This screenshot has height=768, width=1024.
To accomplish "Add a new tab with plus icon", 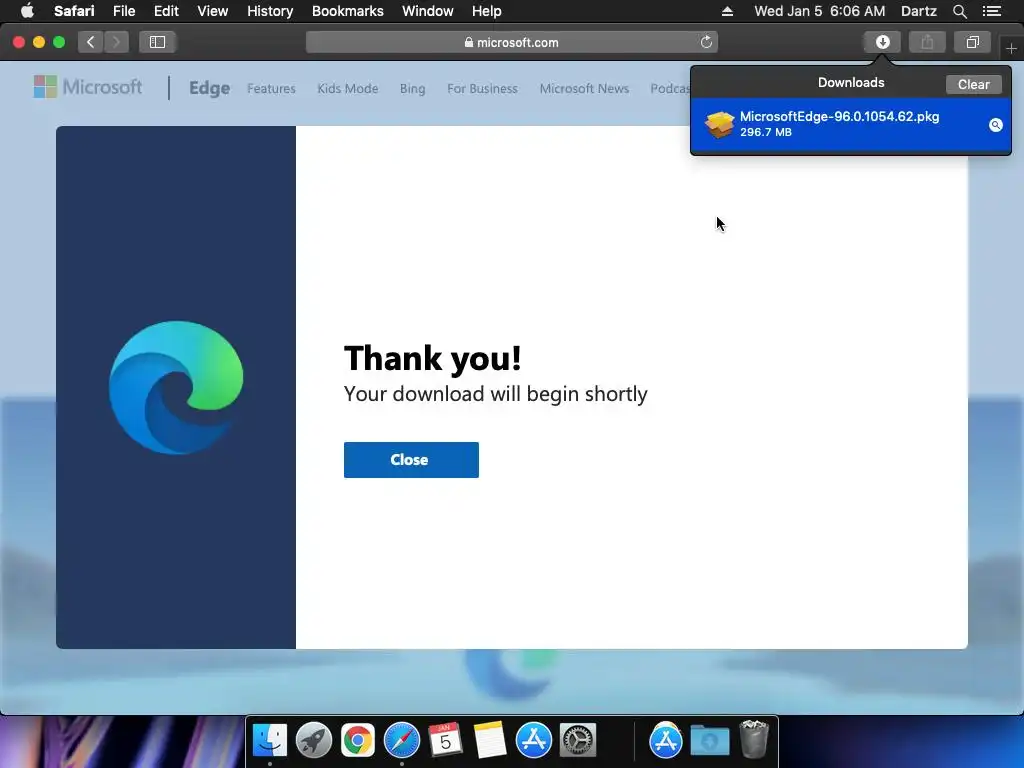I will pos(1011,48).
